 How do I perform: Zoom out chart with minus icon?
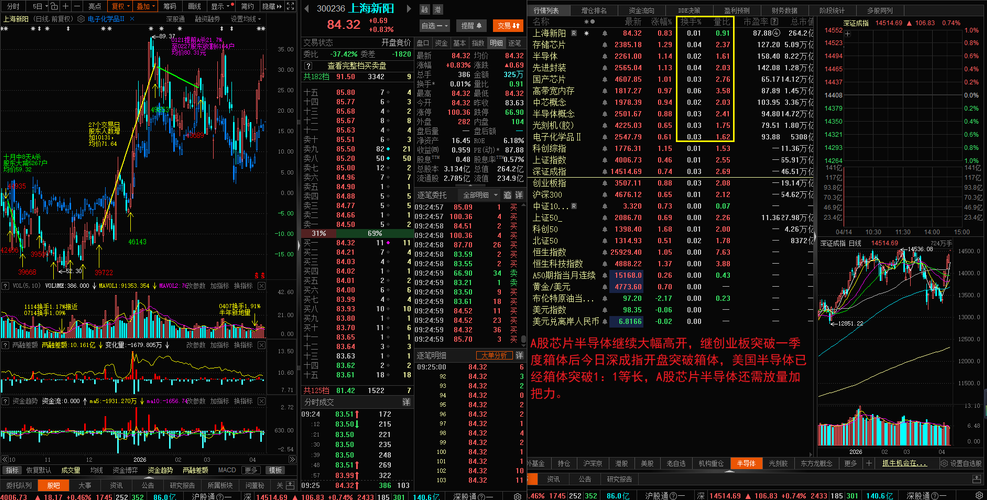coord(77,6)
